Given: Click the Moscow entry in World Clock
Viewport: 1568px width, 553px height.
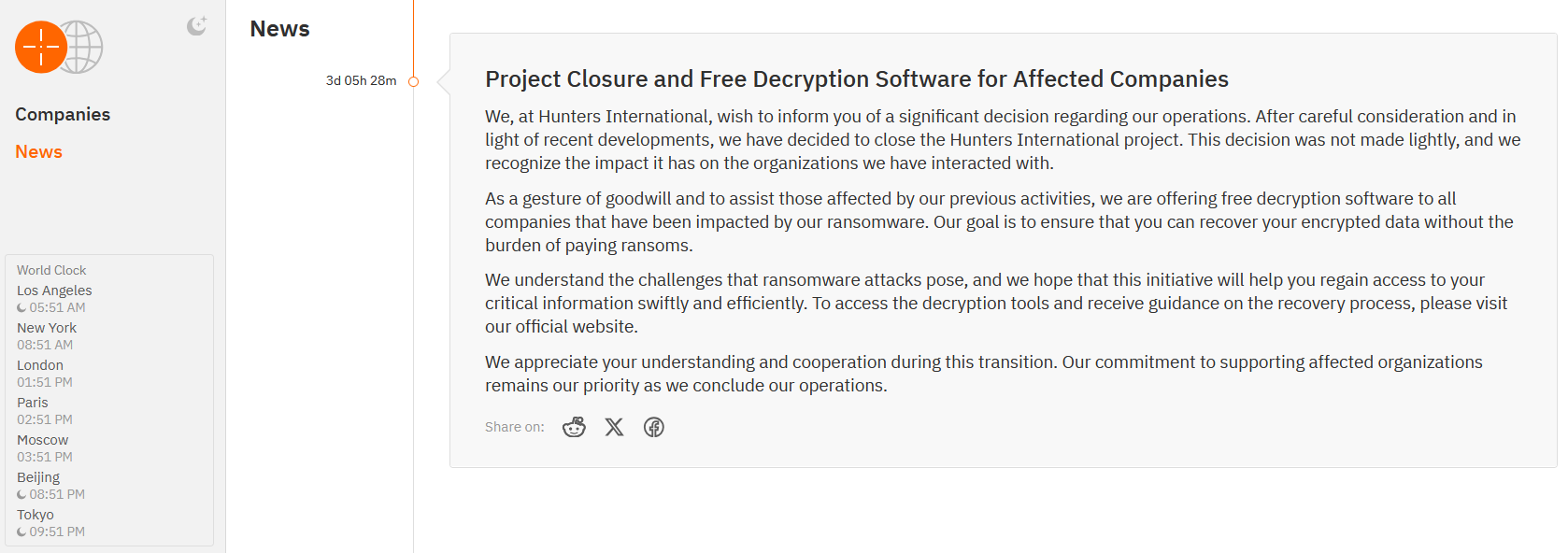Looking at the screenshot, I should click(42, 439).
